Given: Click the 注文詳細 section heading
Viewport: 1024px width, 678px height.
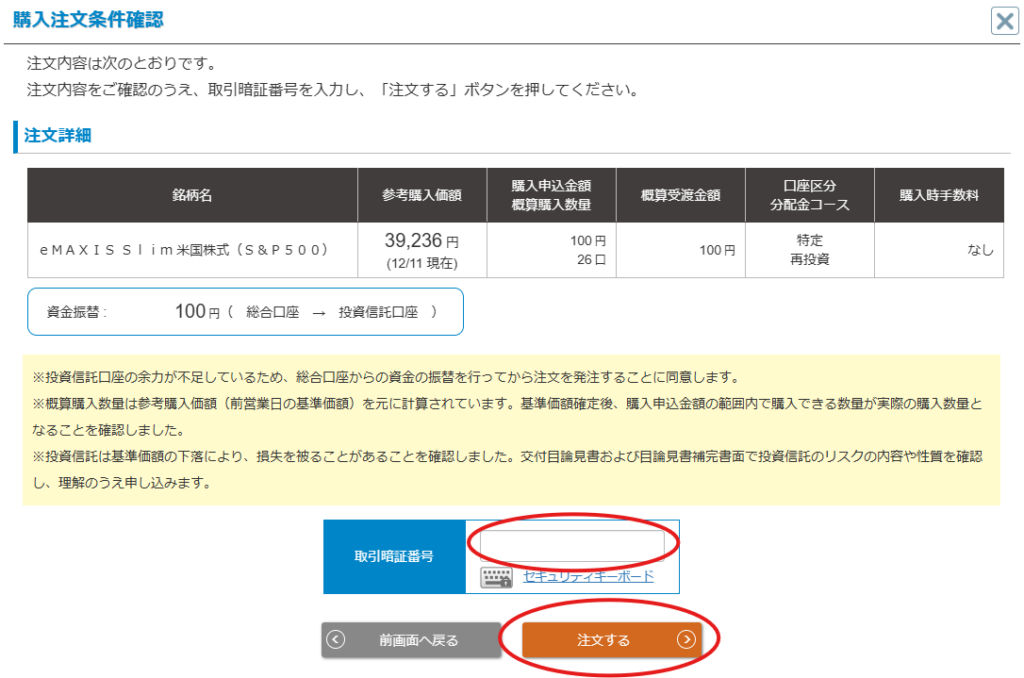Looking at the screenshot, I should point(58,135).
